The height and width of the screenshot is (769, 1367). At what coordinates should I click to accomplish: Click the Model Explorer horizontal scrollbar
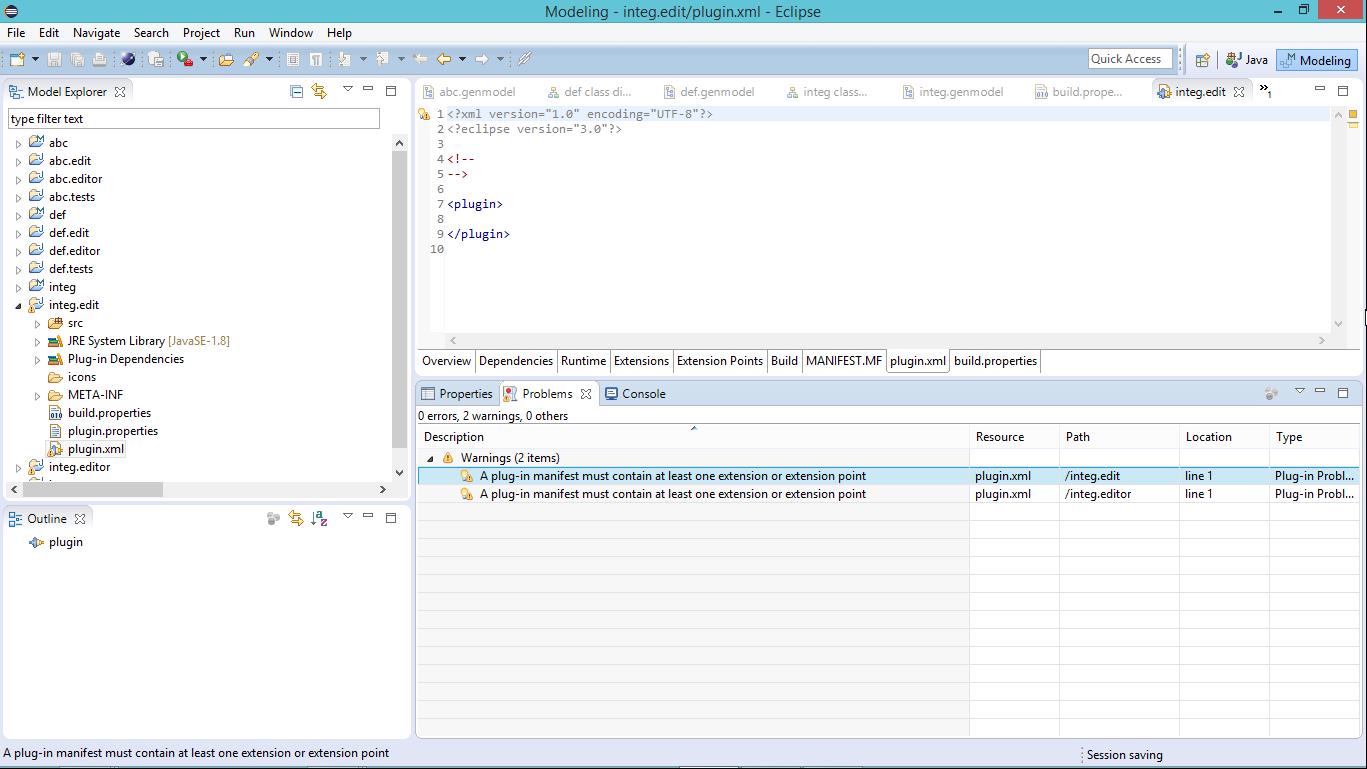(92, 489)
